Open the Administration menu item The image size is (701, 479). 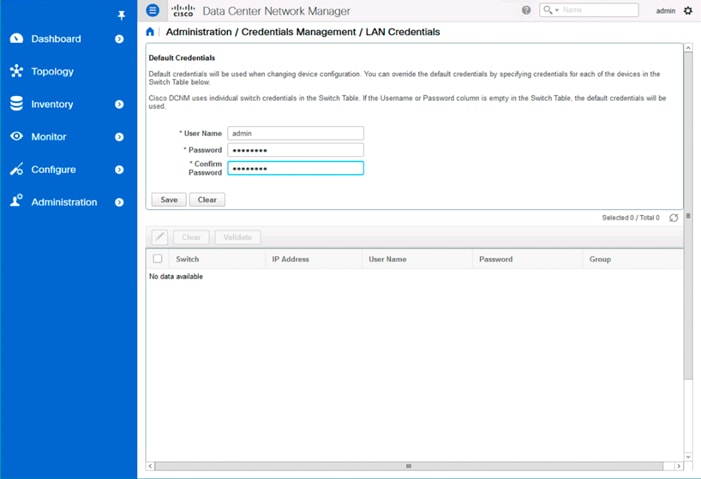coord(64,202)
